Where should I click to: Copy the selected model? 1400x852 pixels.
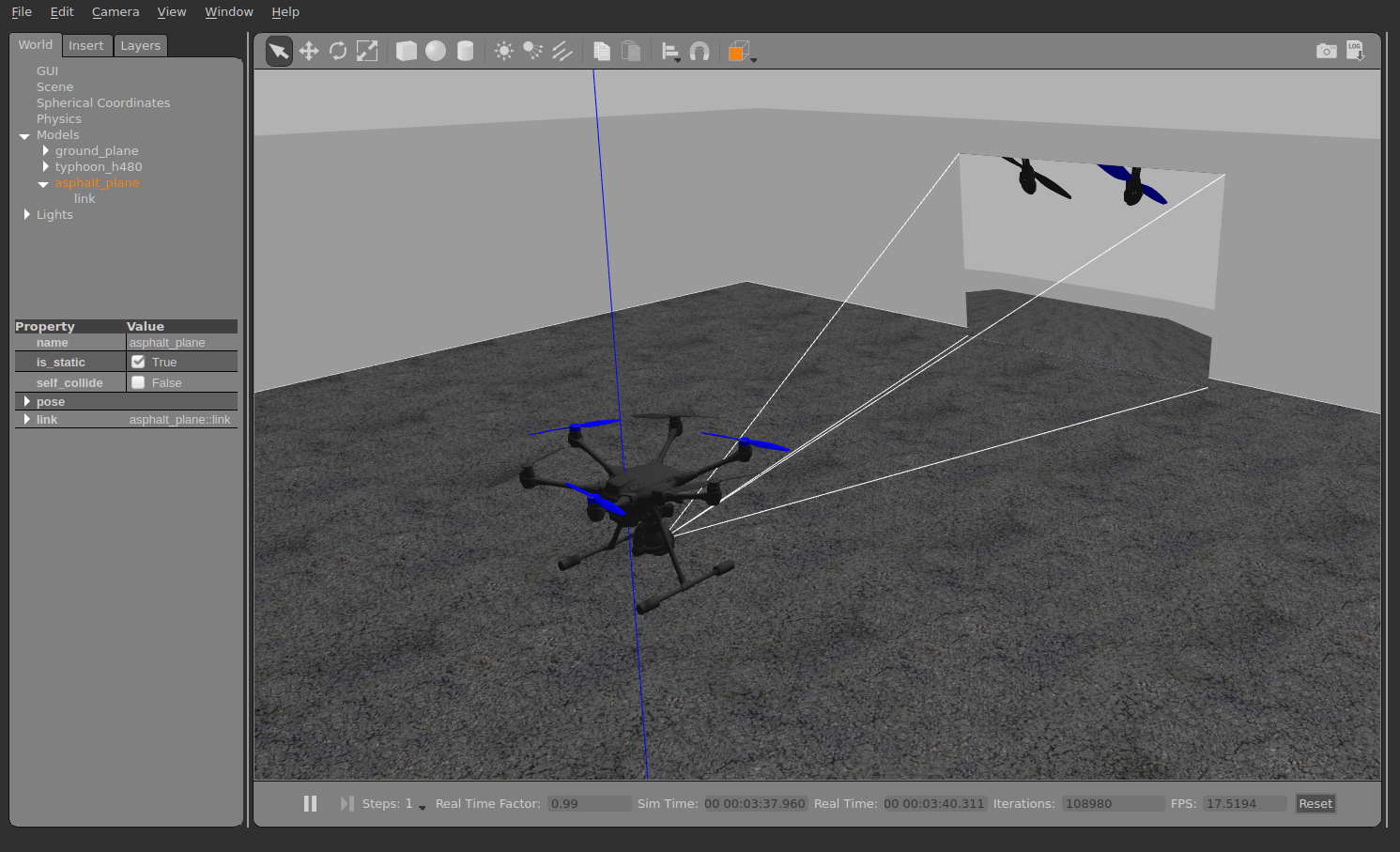tap(602, 51)
